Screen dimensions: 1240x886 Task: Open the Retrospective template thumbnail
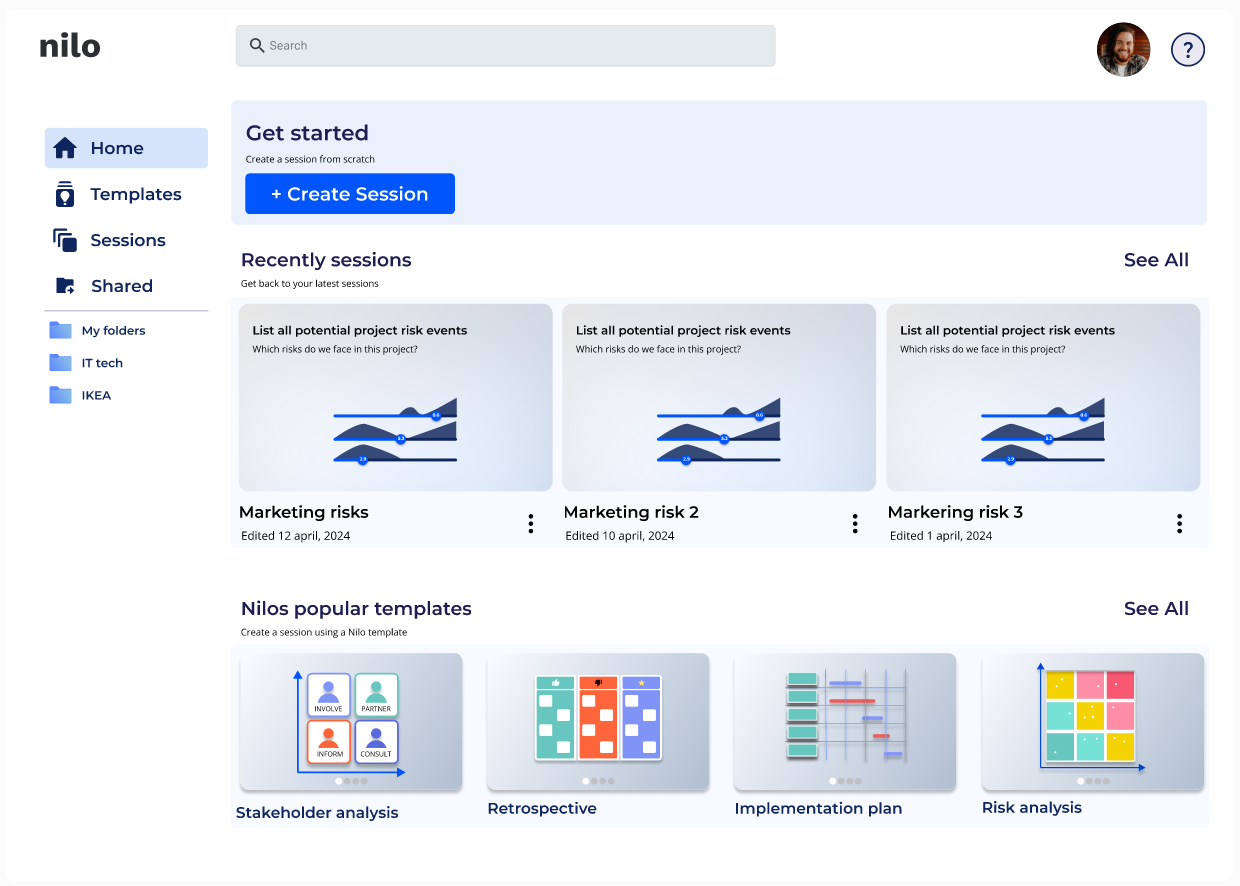[598, 721]
